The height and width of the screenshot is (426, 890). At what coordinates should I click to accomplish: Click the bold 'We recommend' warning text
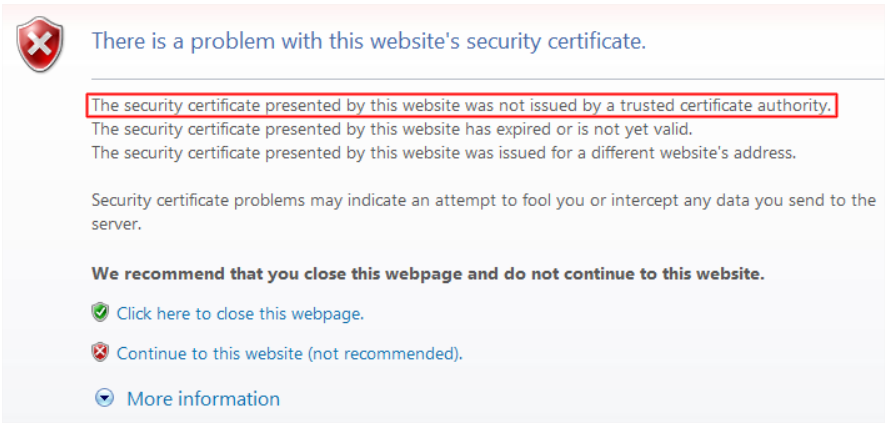tap(428, 273)
